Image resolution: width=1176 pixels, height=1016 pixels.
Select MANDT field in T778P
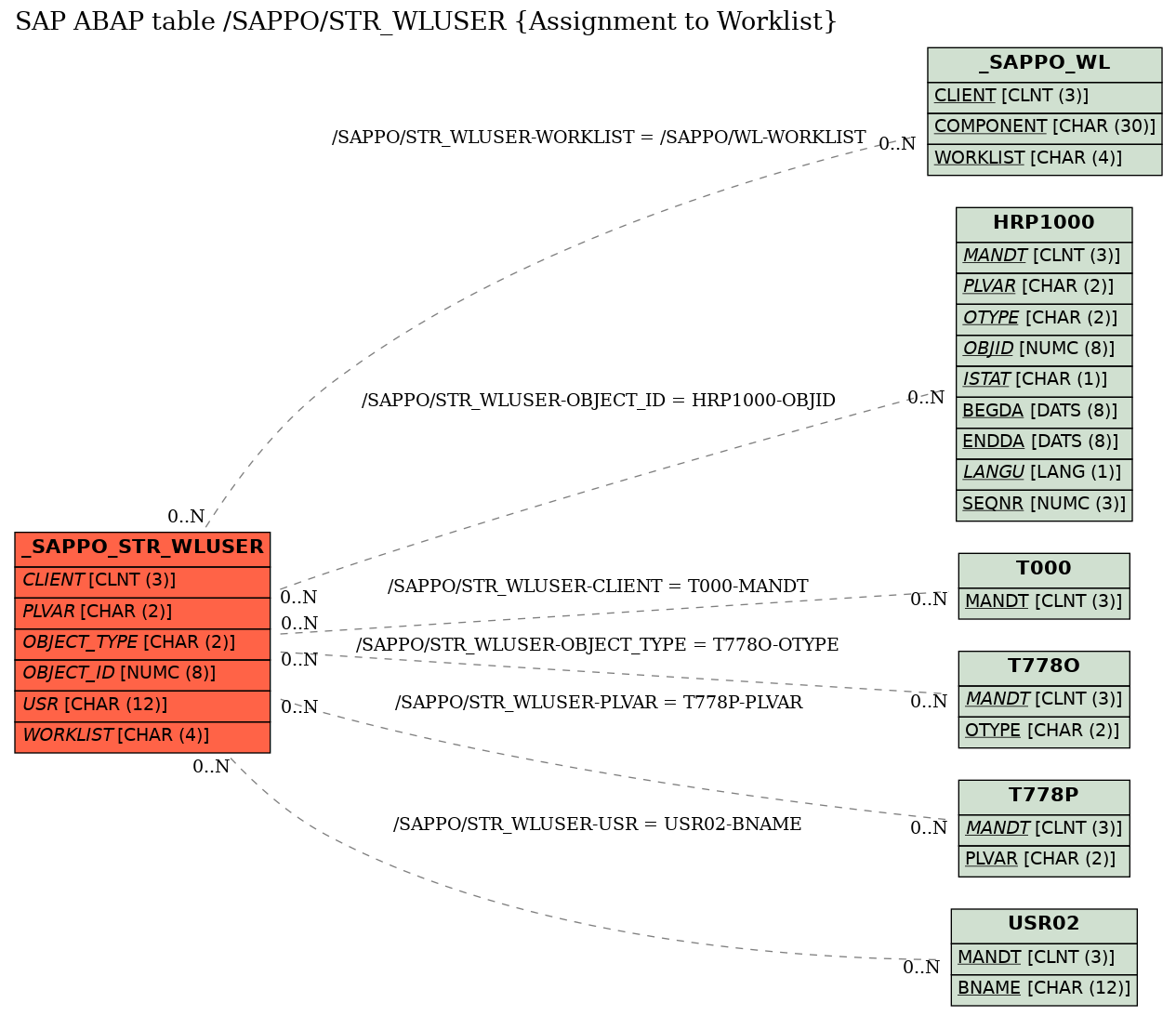tap(1044, 829)
